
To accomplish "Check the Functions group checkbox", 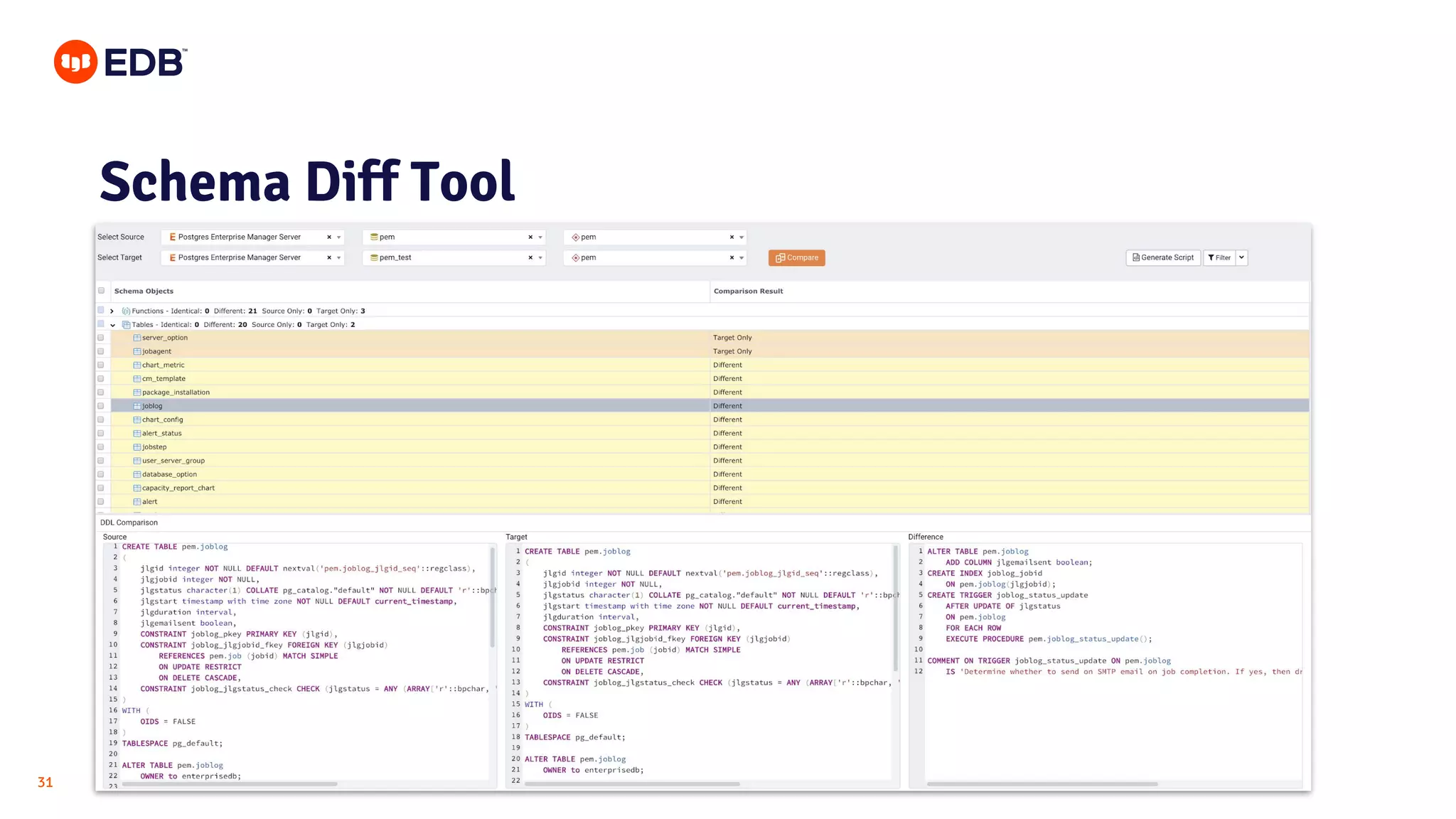I will pyautogui.click(x=101, y=310).
